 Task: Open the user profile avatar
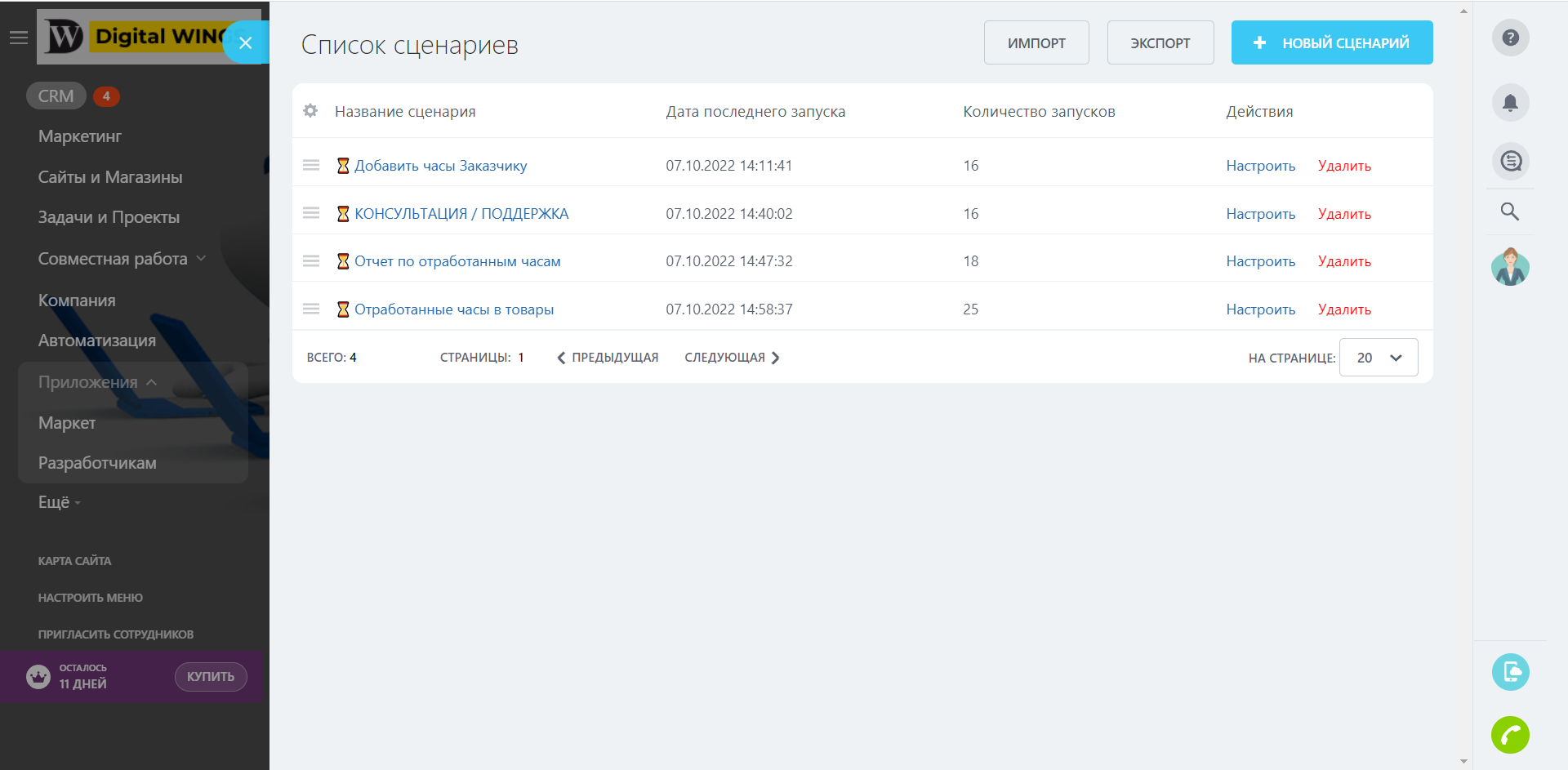tap(1510, 267)
